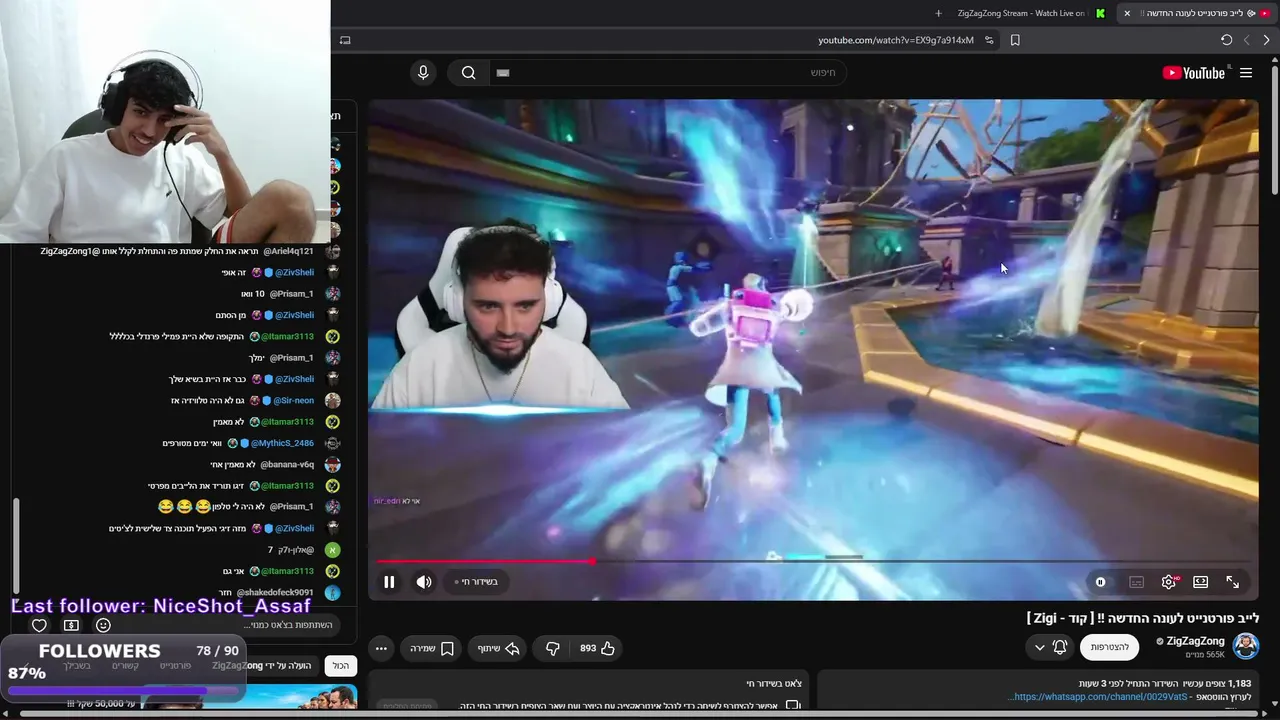
Task: Reload the page with refresh icon
Action: point(1227,40)
